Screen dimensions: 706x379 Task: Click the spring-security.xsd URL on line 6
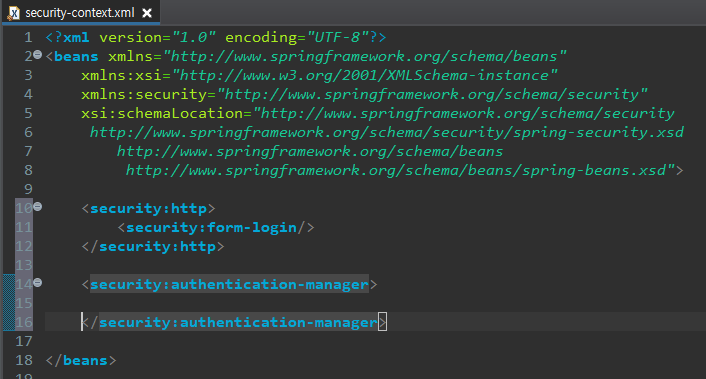click(x=387, y=132)
